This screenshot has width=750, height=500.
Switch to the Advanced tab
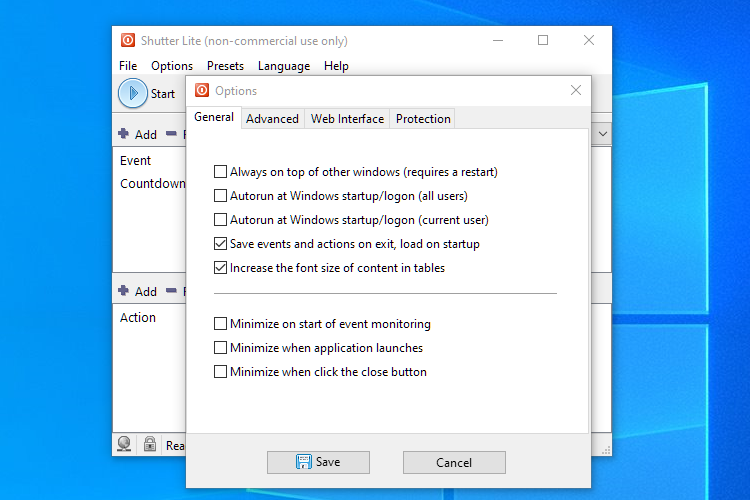(x=272, y=119)
